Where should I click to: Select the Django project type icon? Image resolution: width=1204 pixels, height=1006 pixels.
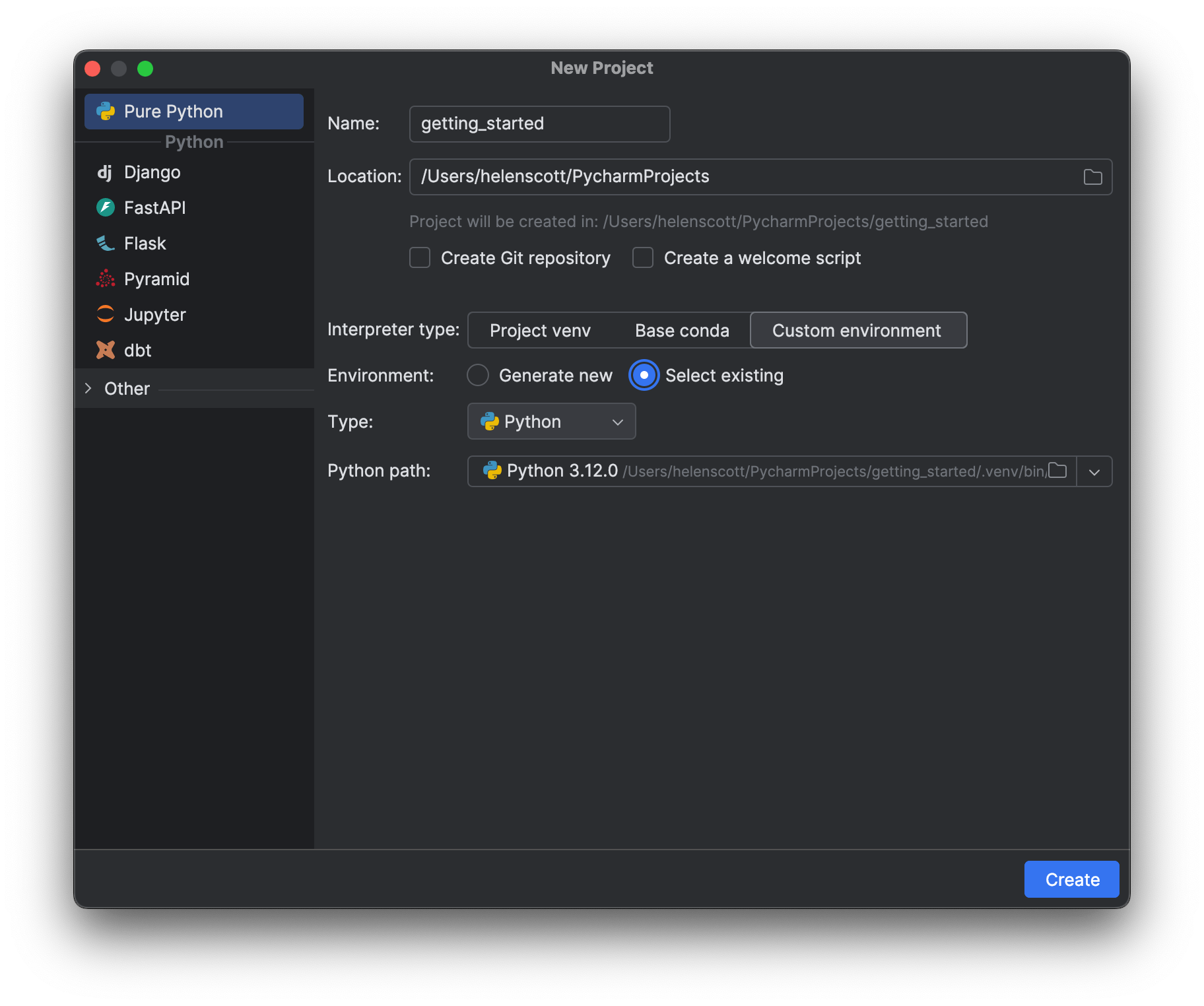(x=105, y=172)
